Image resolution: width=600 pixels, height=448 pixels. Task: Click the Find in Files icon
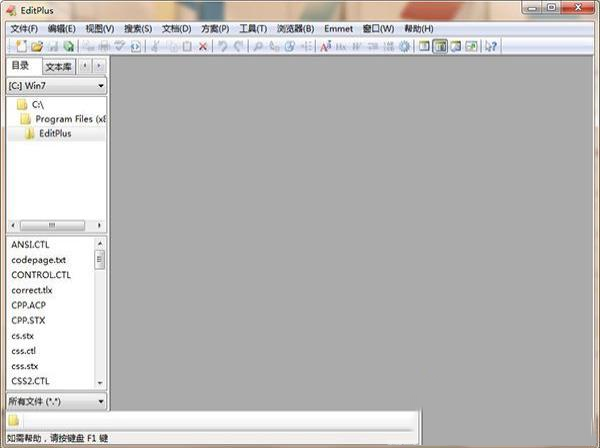(x=290, y=46)
